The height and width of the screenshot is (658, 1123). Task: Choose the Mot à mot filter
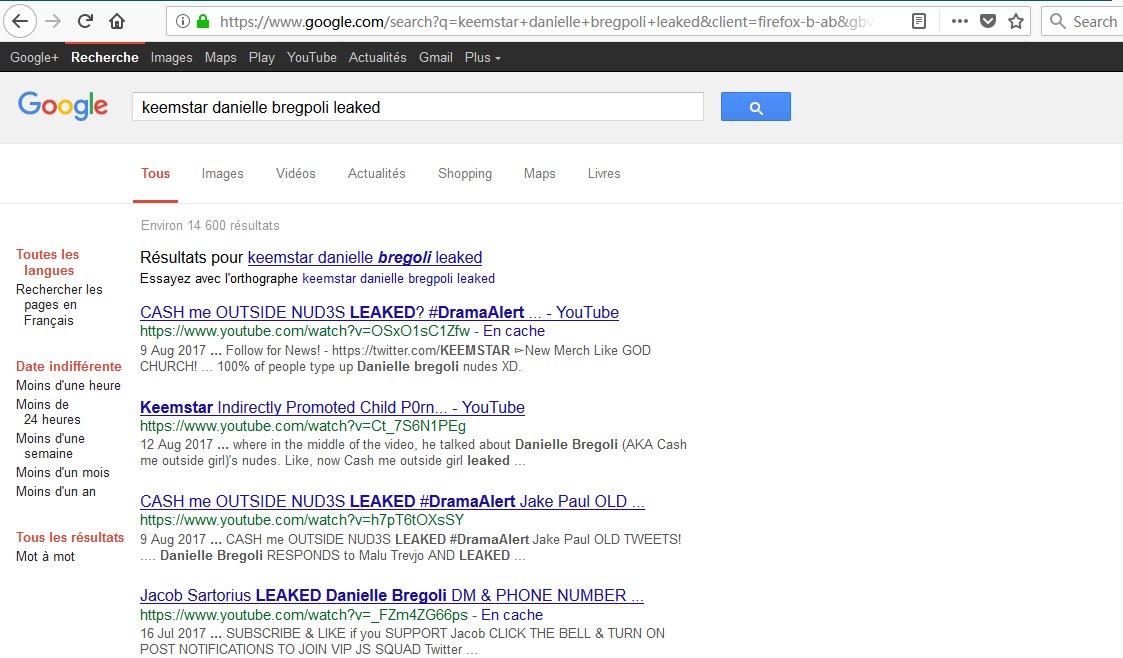point(45,556)
